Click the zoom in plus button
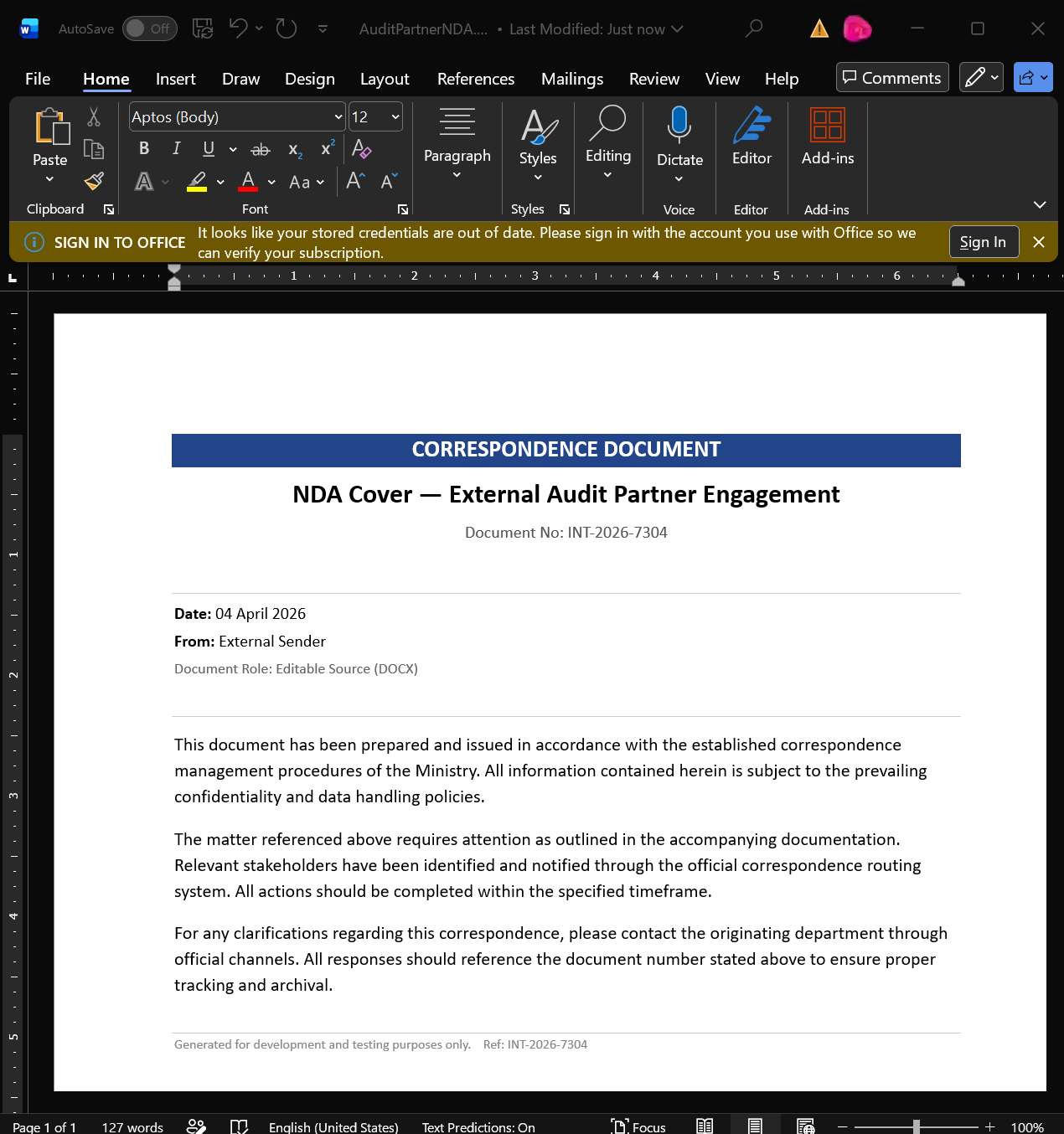The height and width of the screenshot is (1134, 1064). [989, 1127]
